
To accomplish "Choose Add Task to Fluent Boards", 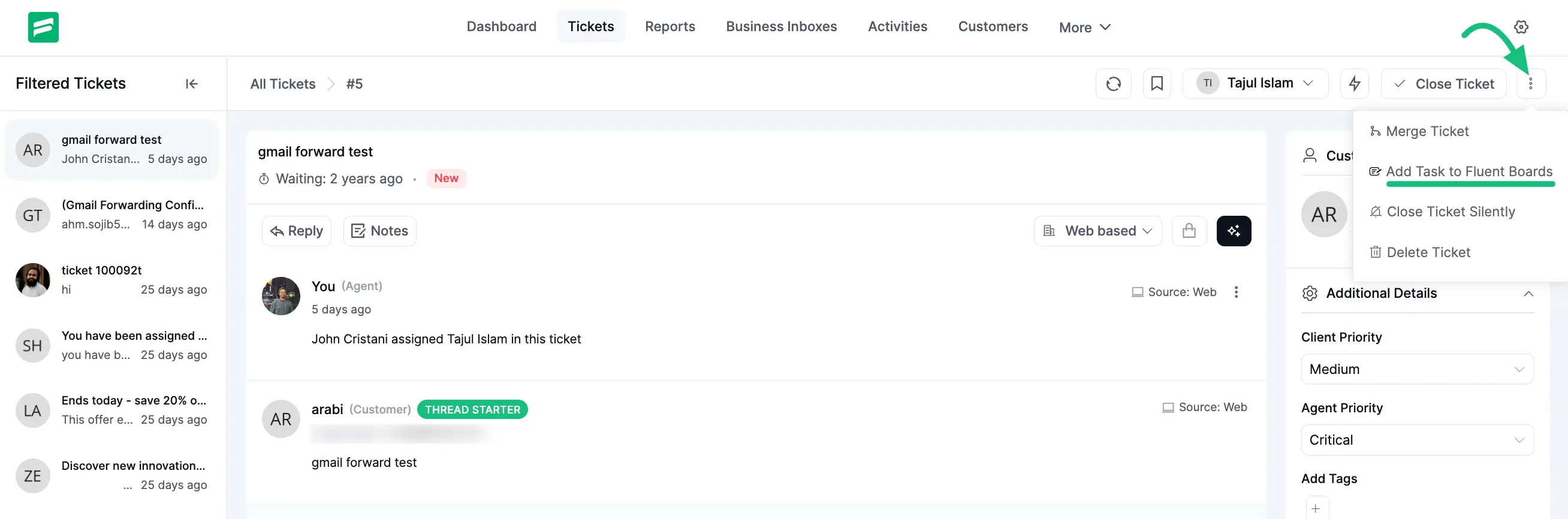I will tap(1461, 171).
